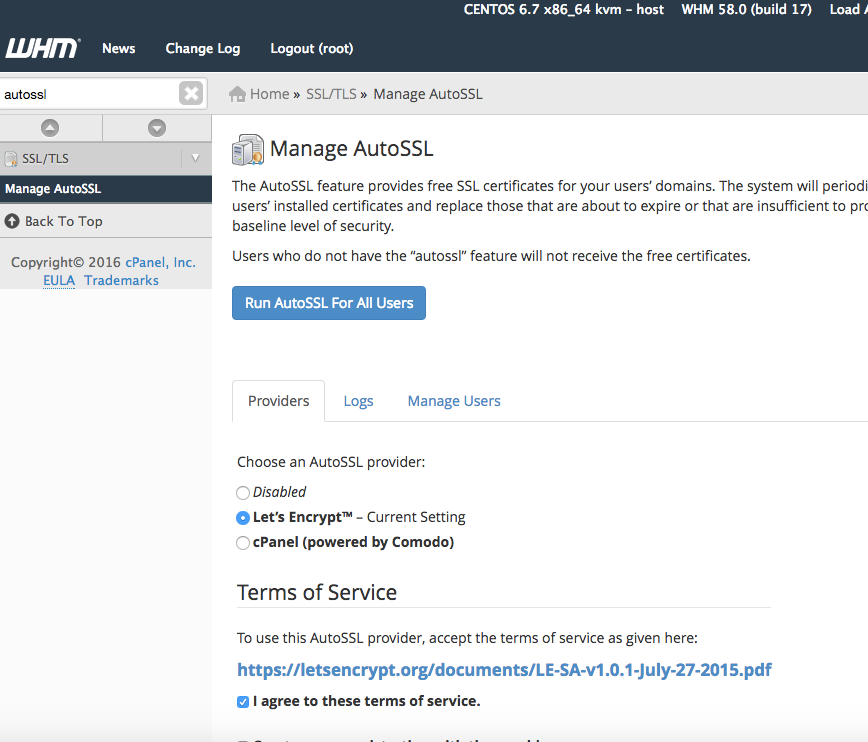The image size is (868, 742).
Task: Select the Let's Encrypt provider
Action: point(242,518)
